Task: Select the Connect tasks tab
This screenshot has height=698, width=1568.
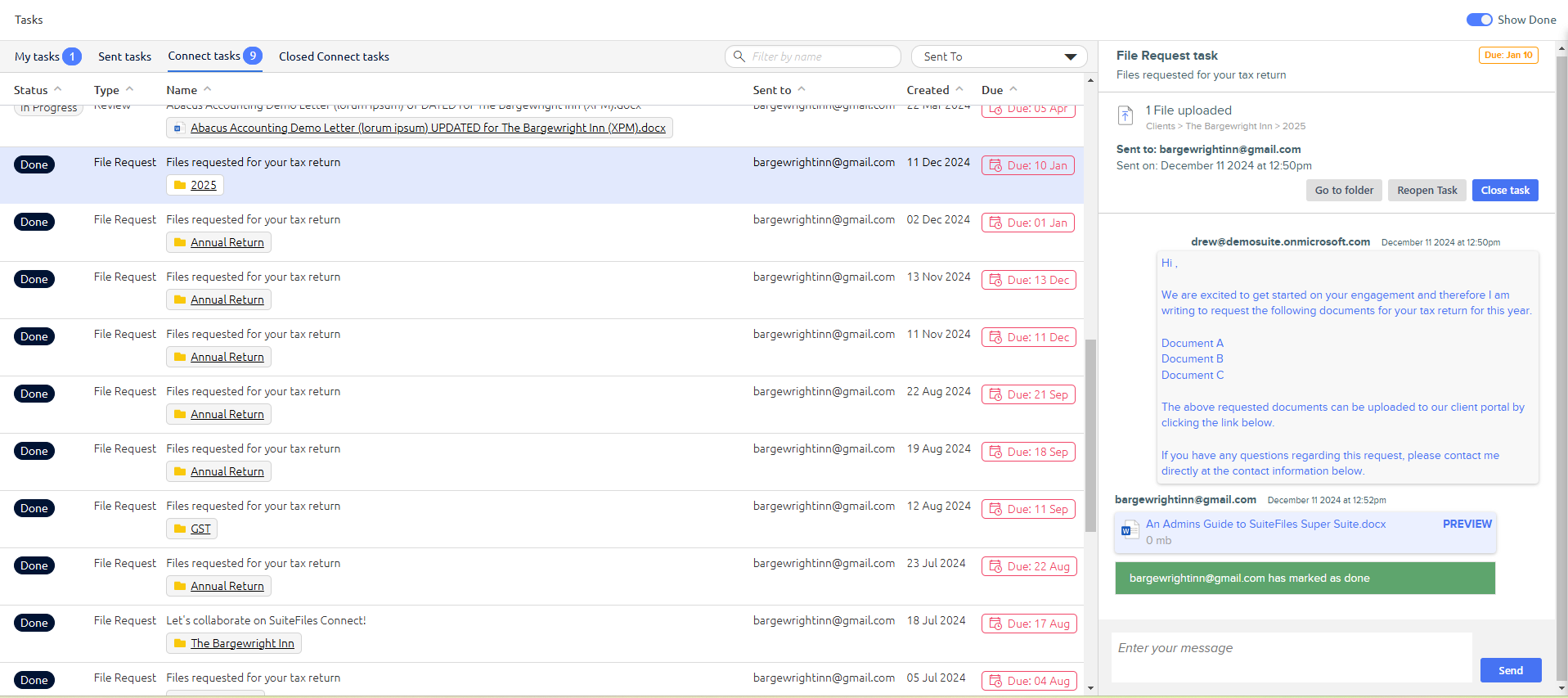Action: tap(214, 56)
